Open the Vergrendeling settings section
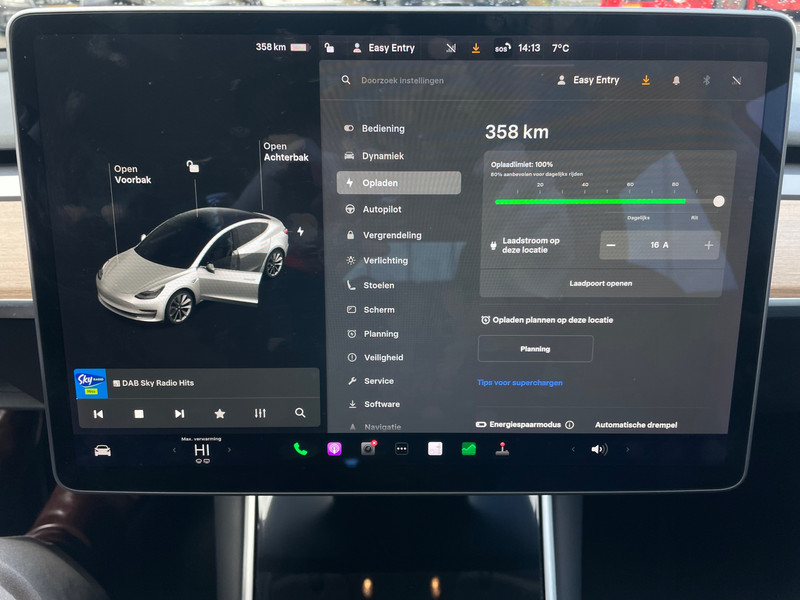The width and height of the screenshot is (800, 600). (x=391, y=235)
